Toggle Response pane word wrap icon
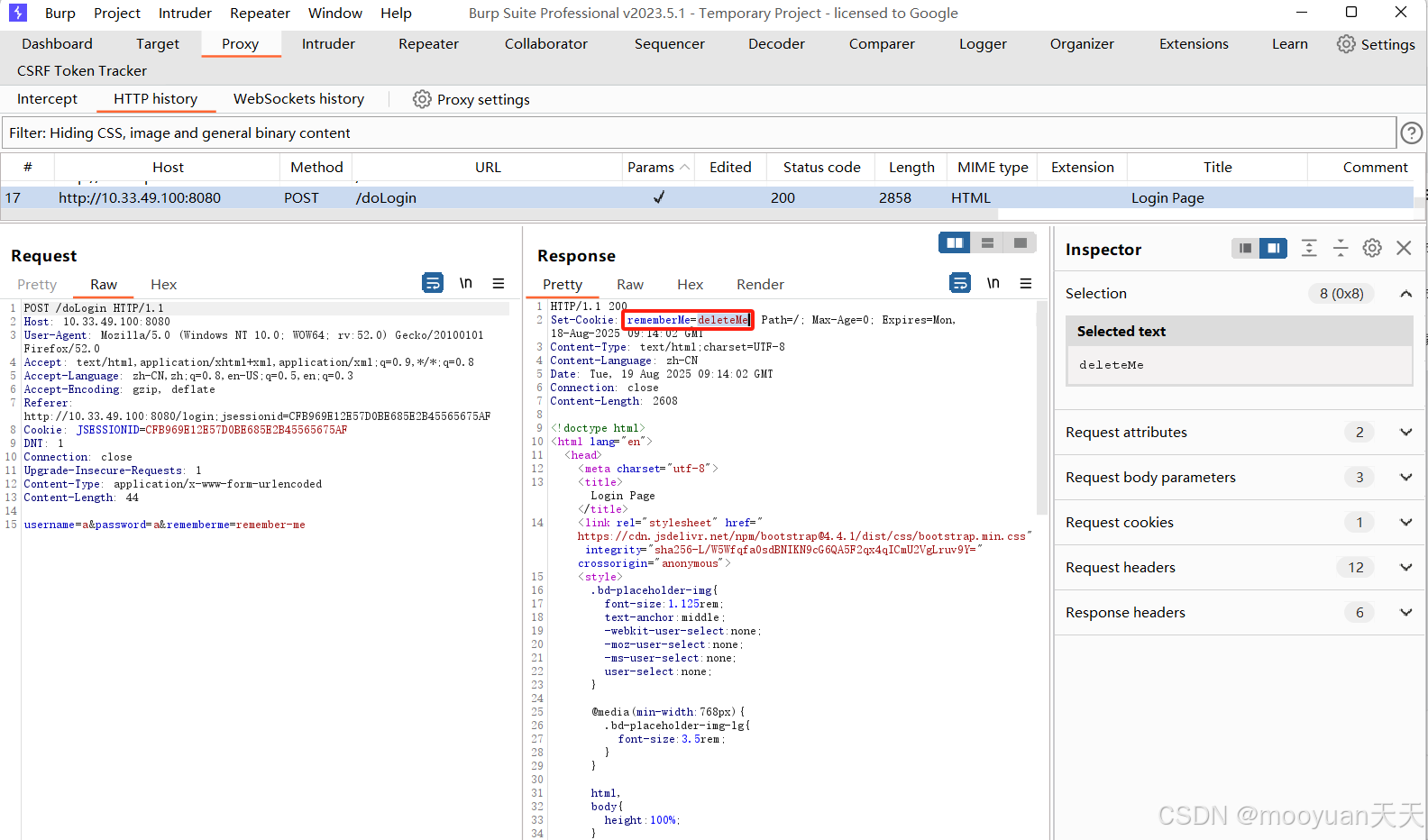This screenshot has height=840, width=1428. 960,283
